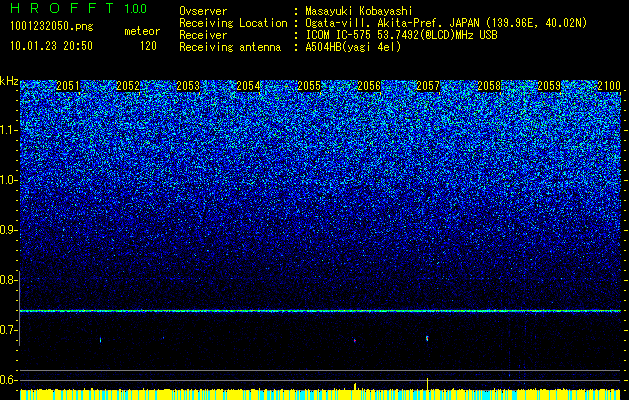Click the receiver ICOM IC-575 text
629x400 pixels.
339,35
